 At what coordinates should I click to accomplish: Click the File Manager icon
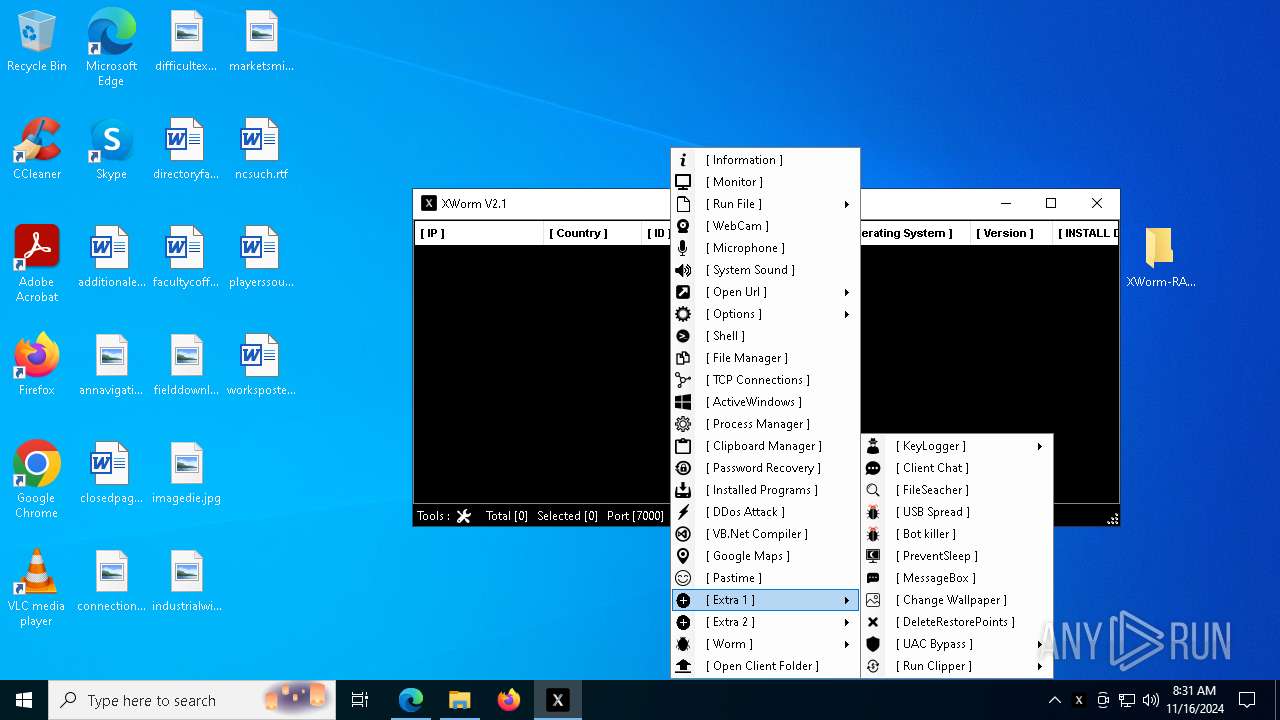(x=683, y=358)
